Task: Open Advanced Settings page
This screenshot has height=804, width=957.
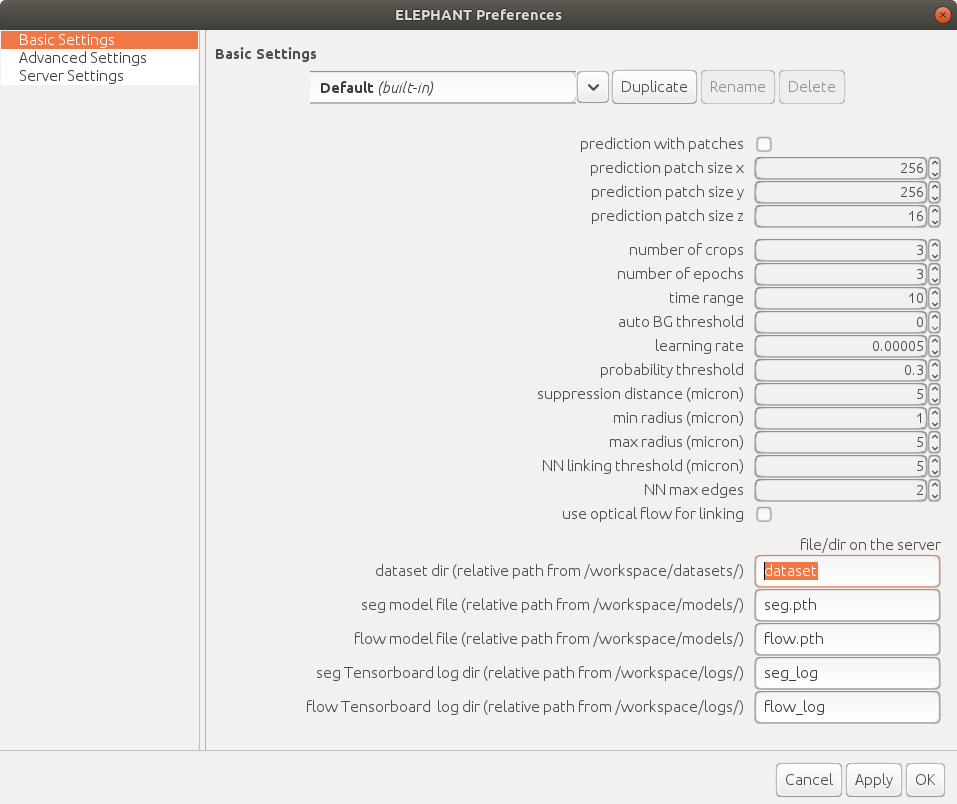Action: (99, 58)
